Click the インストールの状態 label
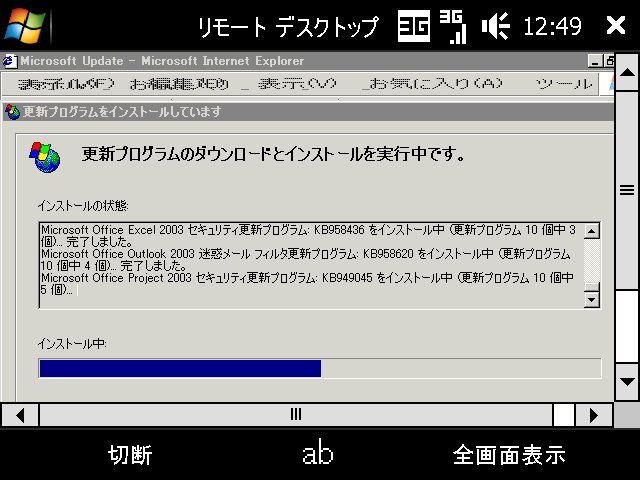640x480 pixels. point(83,205)
